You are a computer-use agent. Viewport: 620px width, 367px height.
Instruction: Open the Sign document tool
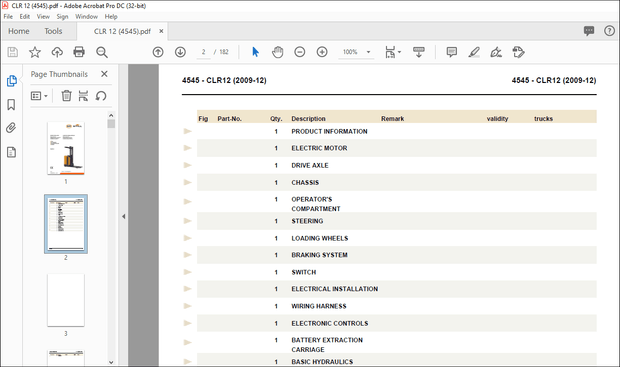[x=496, y=52]
